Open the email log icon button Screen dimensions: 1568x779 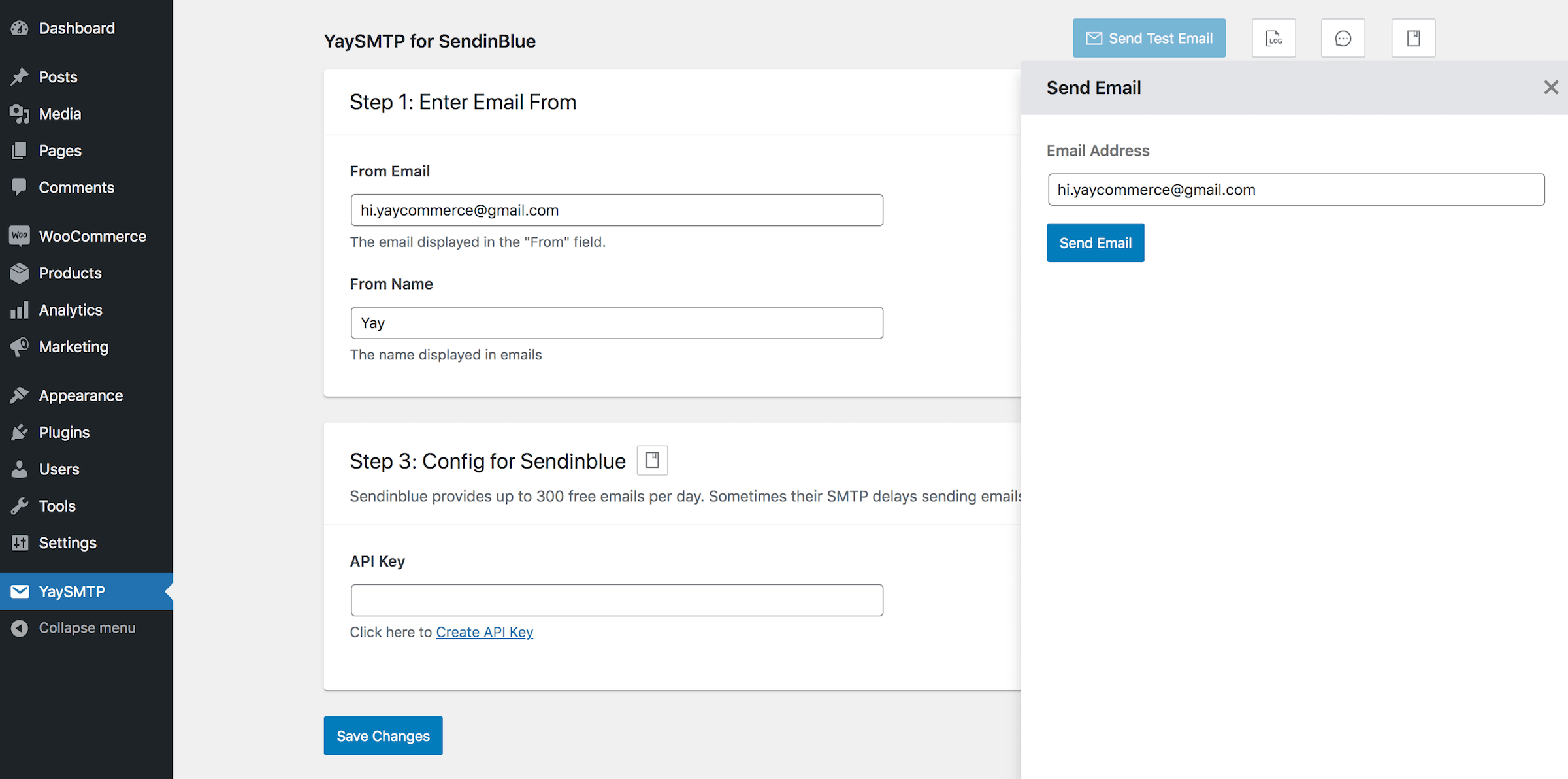(1273, 38)
